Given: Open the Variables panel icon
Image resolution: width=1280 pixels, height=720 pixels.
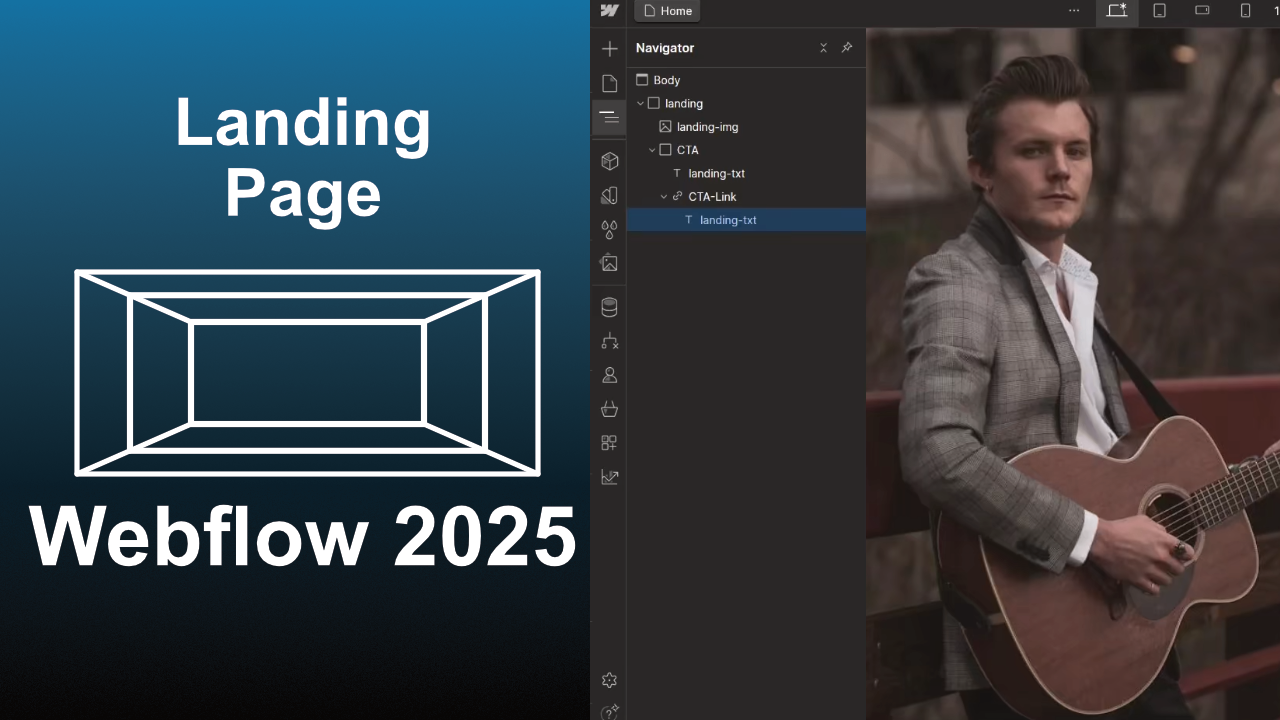Looking at the screenshot, I should (609, 195).
